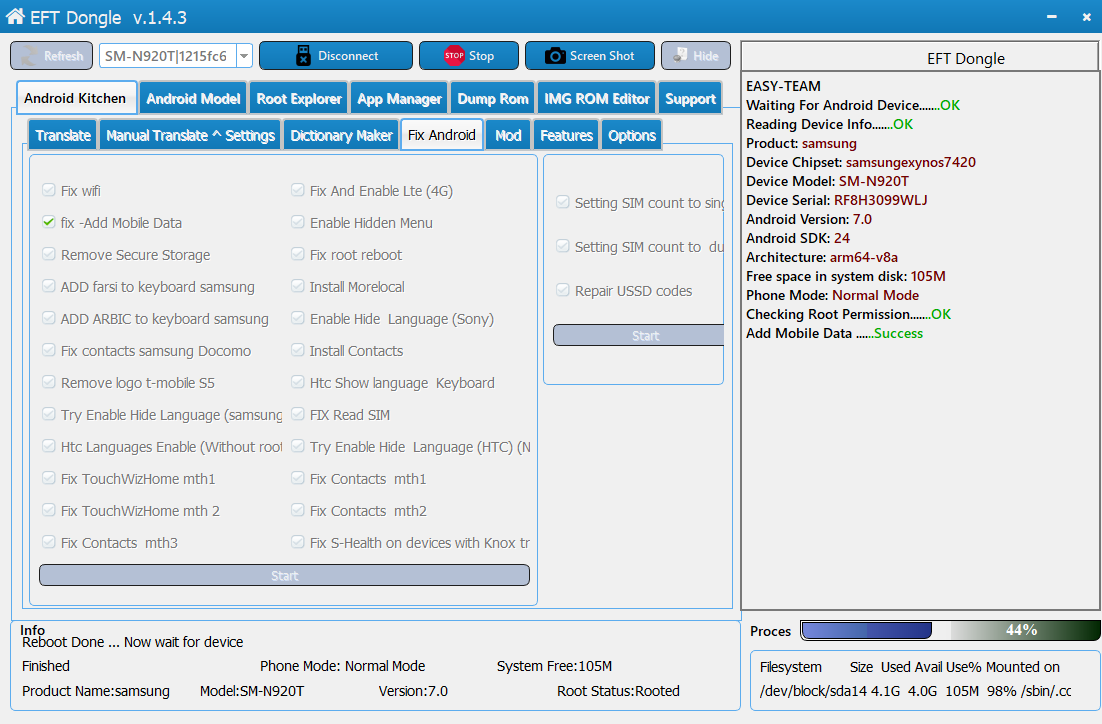Image resolution: width=1102 pixels, height=724 pixels.
Task: Click the Add Mobile Data Success log line
Action: pos(834,333)
